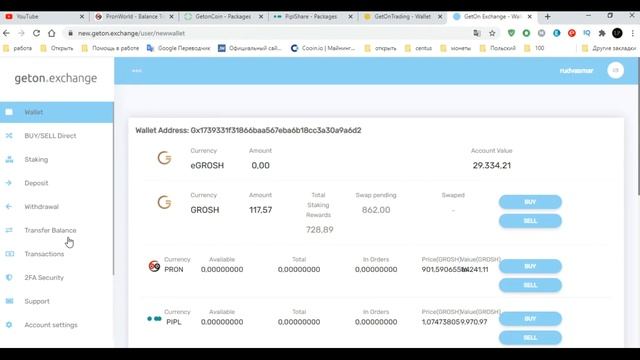Go to browser home page

point(51,33)
